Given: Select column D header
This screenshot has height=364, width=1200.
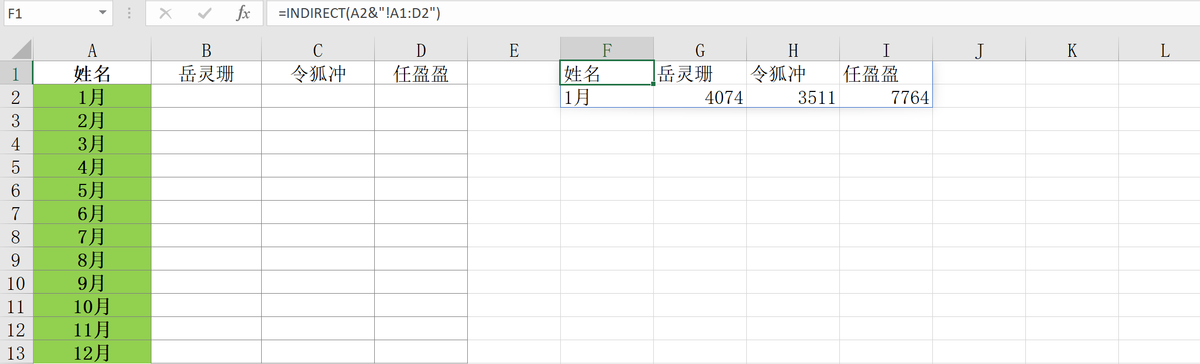Looking at the screenshot, I should [x=421, y=50].
